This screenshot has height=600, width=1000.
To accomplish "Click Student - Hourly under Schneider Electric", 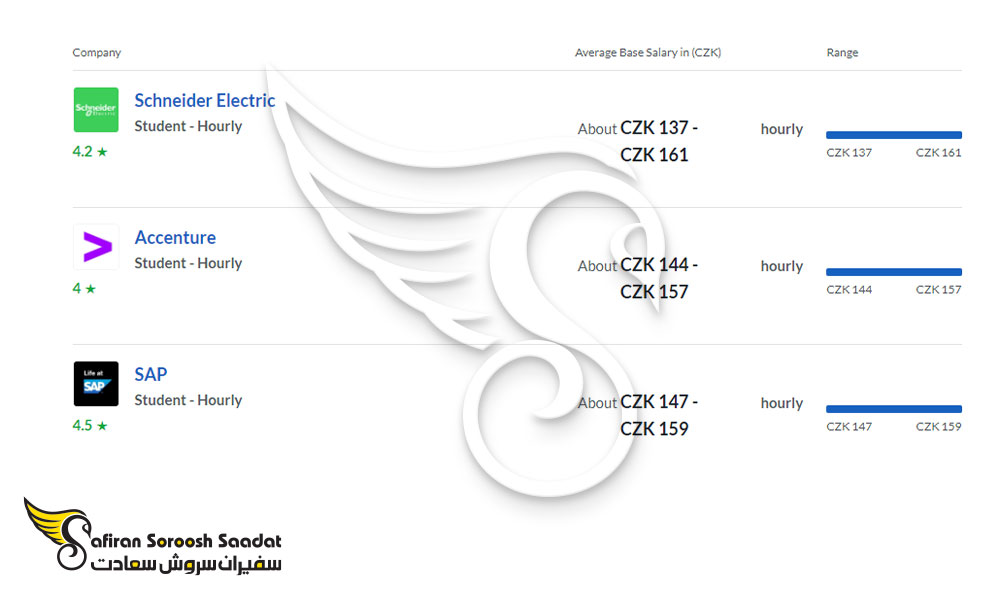I will (188, 126).
